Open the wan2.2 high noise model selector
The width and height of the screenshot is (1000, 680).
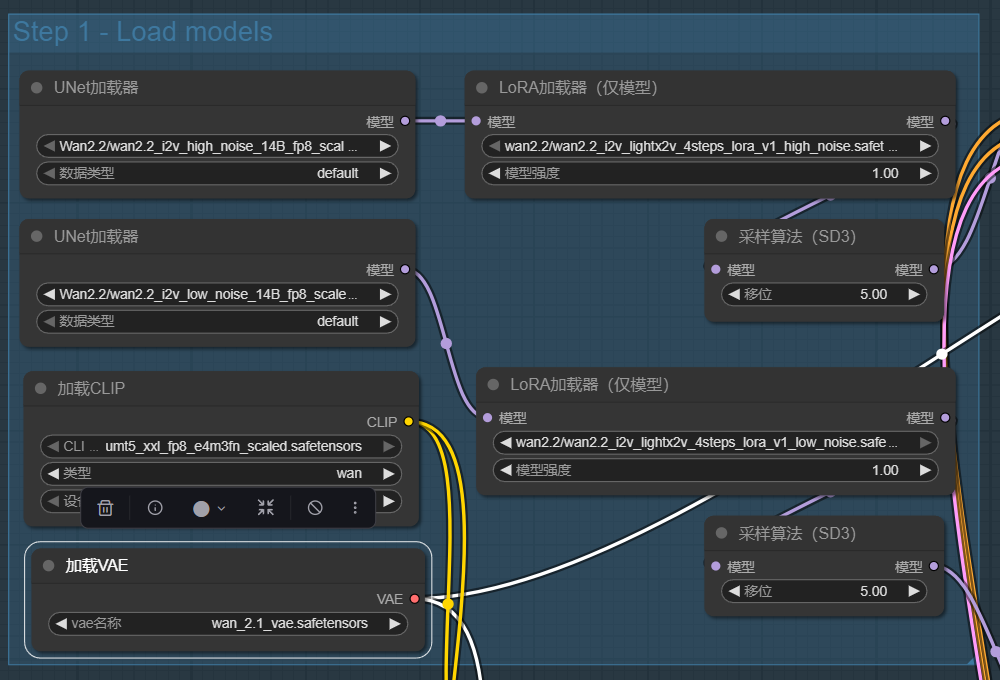218,145
